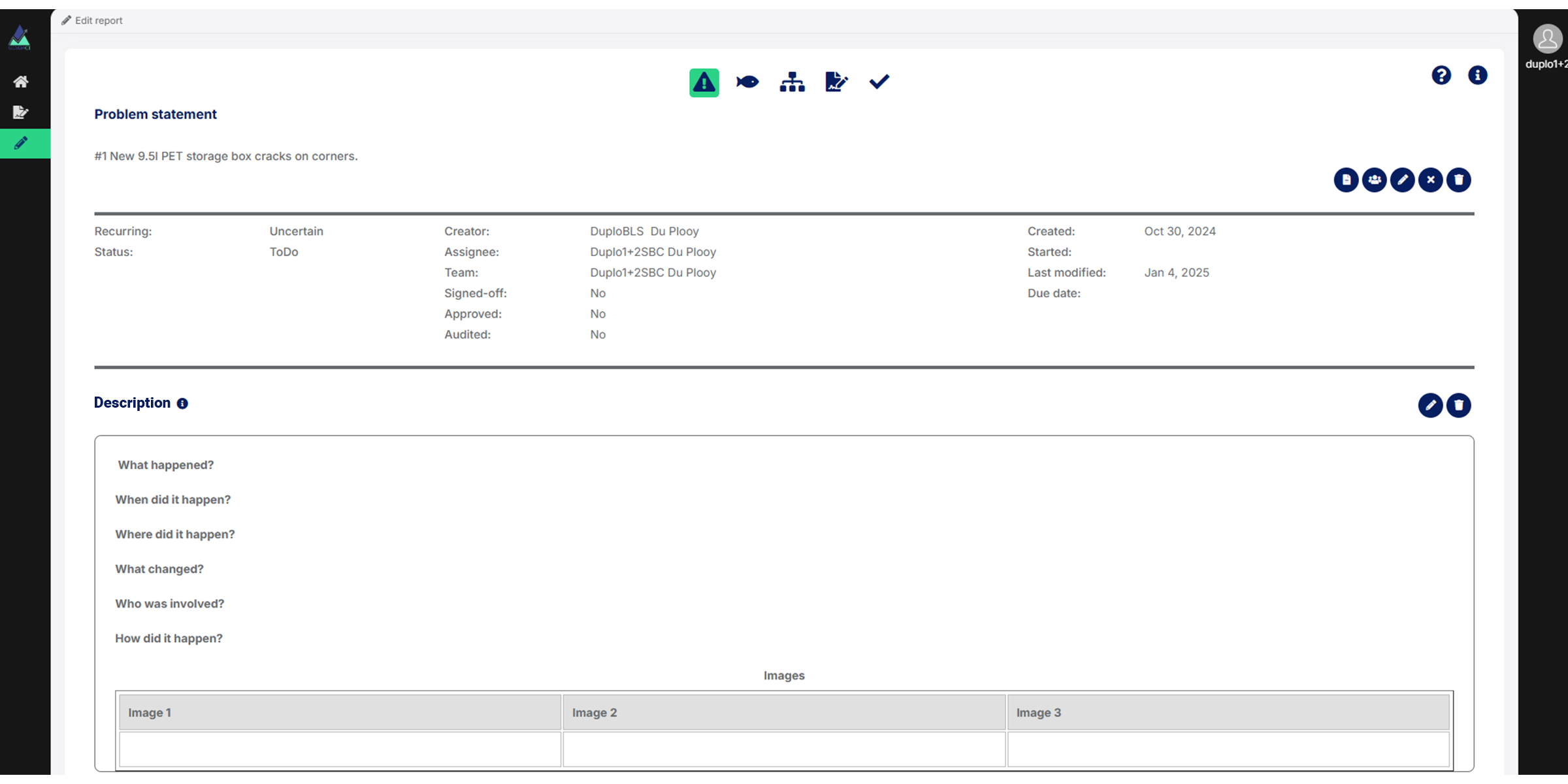Click the user profile avatar
1568x784 pixels.
pyautogui.click(x=1546, y=40)
